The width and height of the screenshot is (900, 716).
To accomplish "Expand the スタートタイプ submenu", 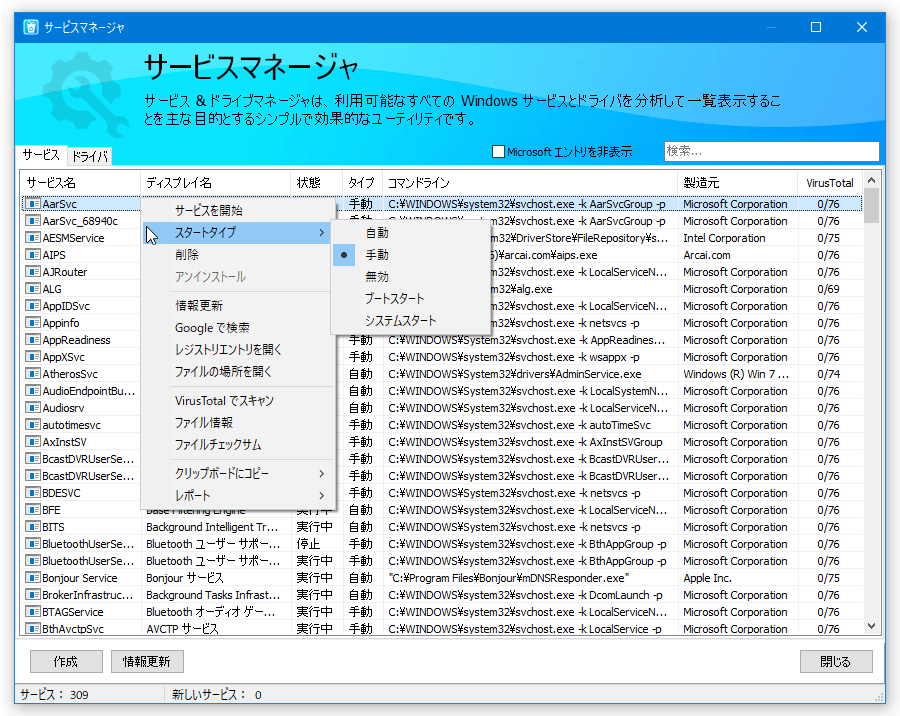I will (x=237, y=233).
